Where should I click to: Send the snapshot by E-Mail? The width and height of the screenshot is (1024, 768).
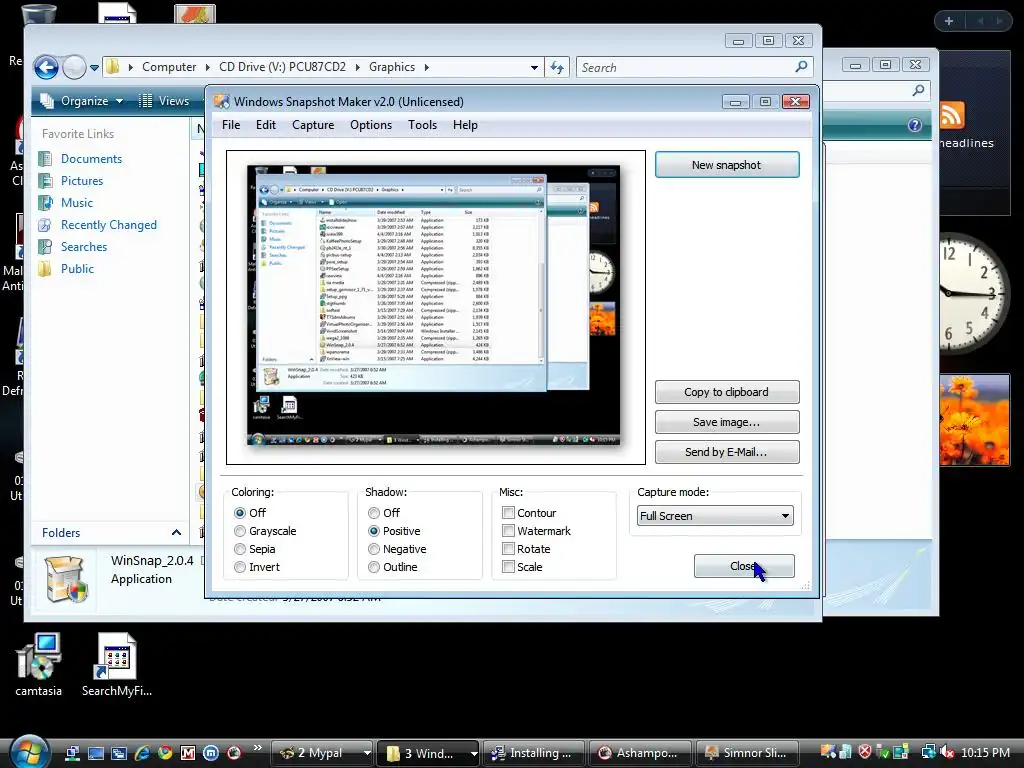(x=727, y=452)
